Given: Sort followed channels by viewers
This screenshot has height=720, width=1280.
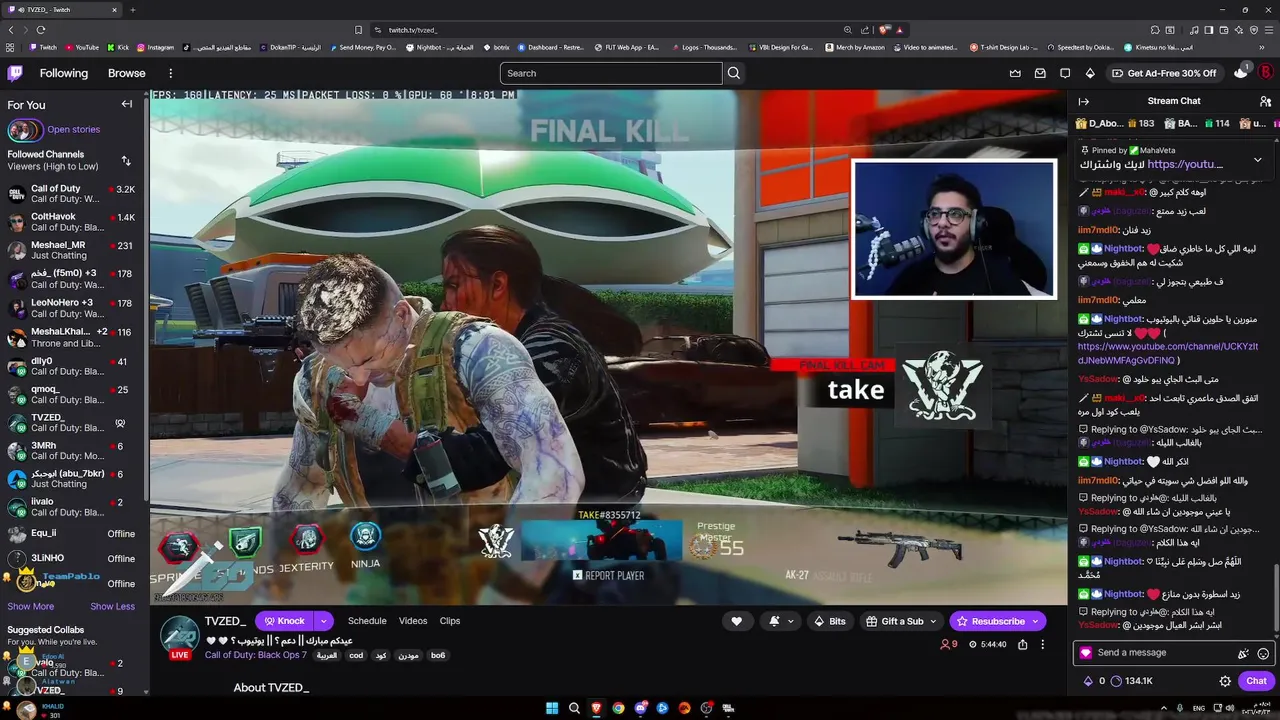Looking at the screenshot, I should (x=126, y=160).
